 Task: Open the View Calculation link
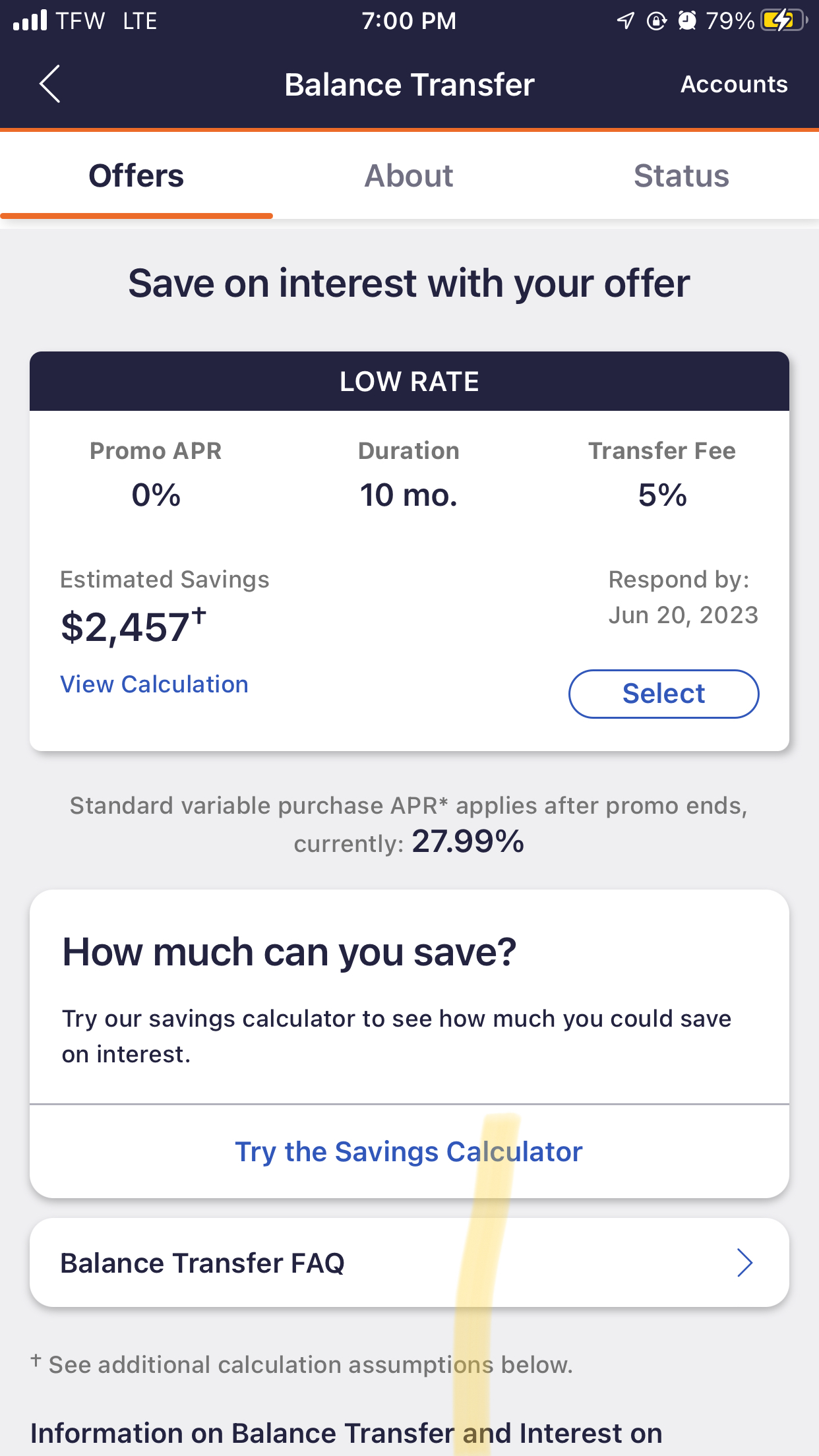pos(154,684)
